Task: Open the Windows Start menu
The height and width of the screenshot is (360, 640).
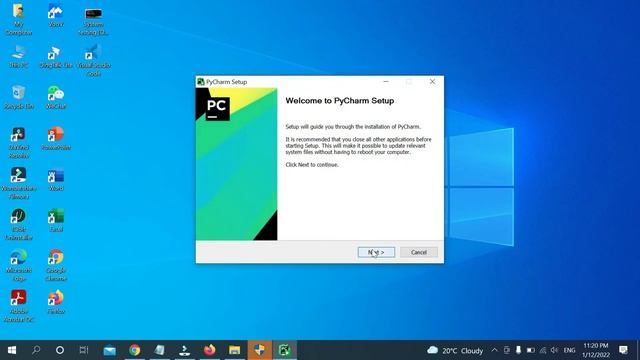Action: pyautogui.click(x=12, y=350)
